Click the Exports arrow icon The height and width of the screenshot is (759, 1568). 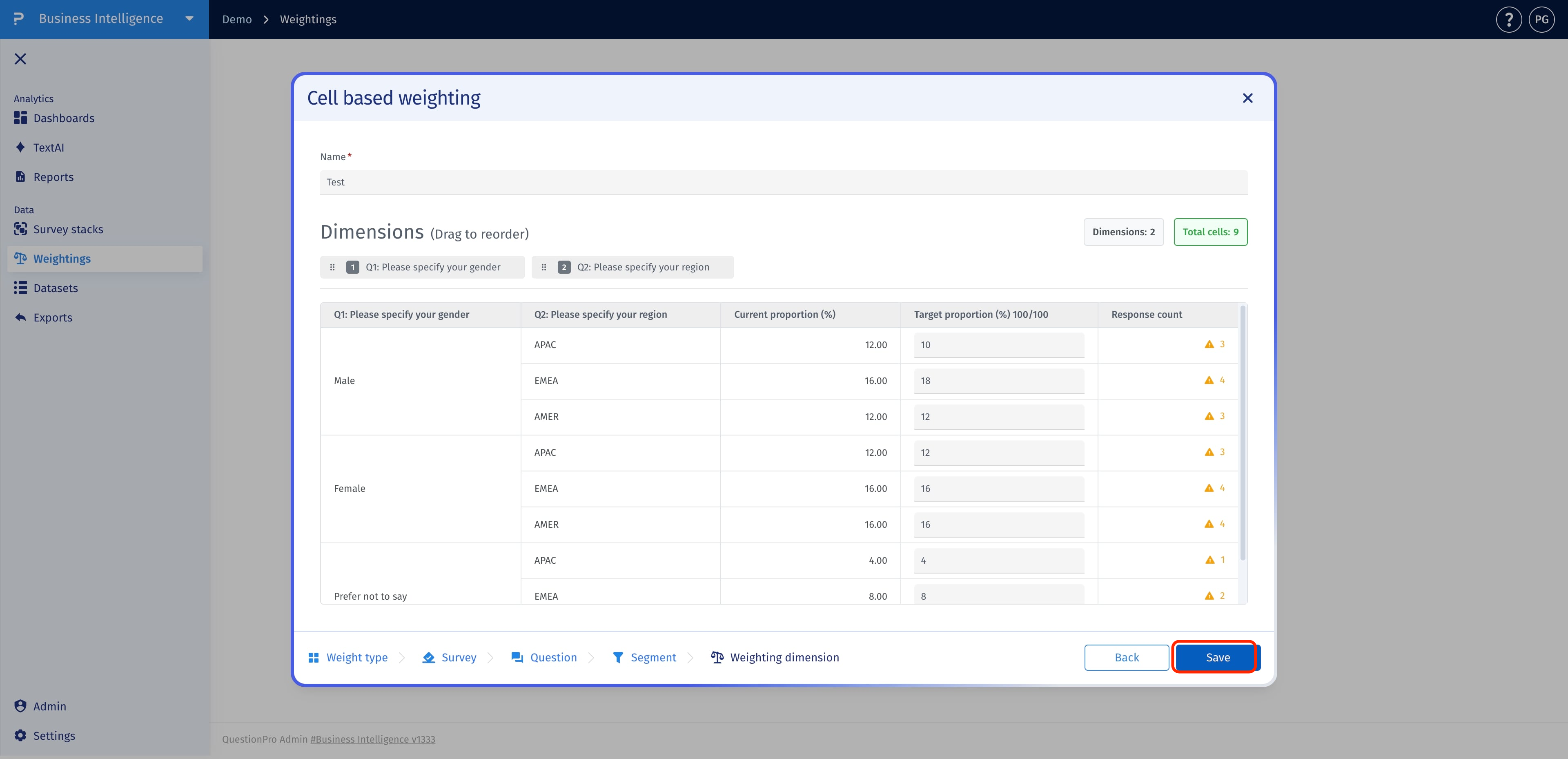click(x=20, y=317)
